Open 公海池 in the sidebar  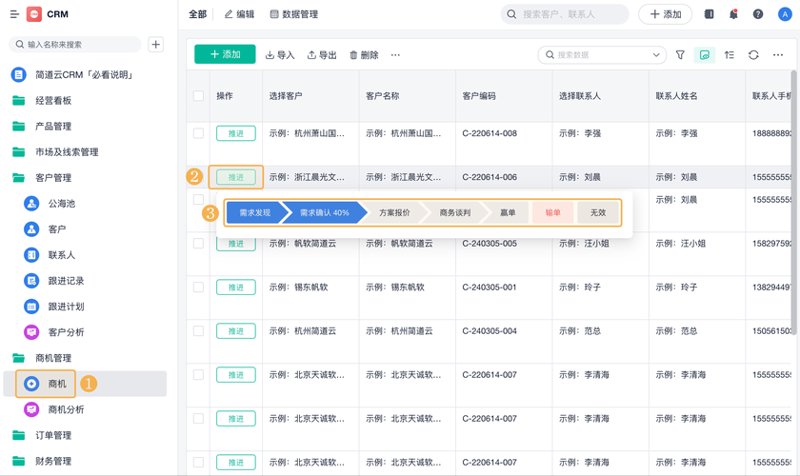coord(61,204)
